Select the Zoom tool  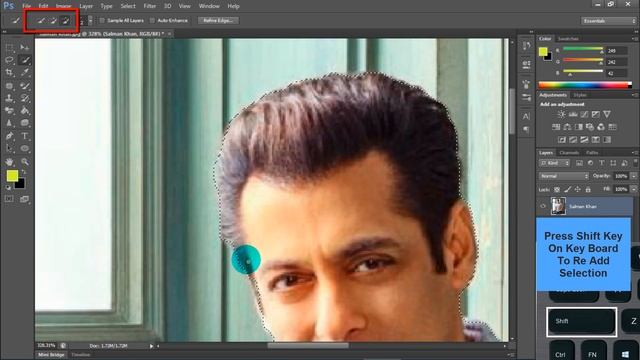point(24,162)
